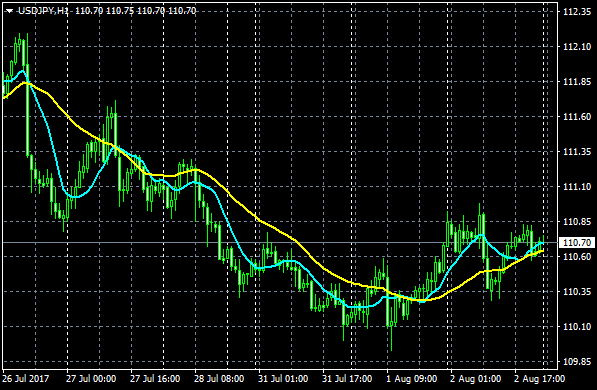Click the 28 Jul 08:00 time label
This screenshot has width=597, height=390.
pyautogui.click(x=219, y=379)
